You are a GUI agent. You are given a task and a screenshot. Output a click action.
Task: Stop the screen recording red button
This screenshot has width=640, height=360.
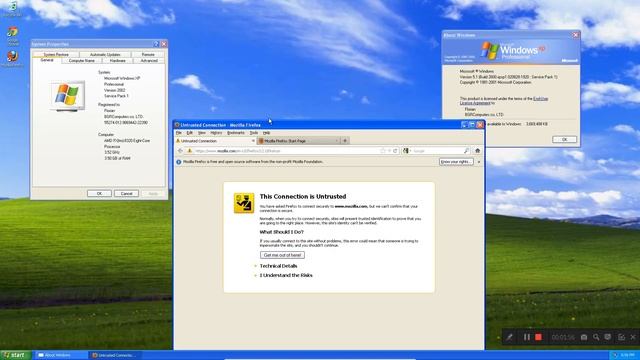click(x=538, y=337)
